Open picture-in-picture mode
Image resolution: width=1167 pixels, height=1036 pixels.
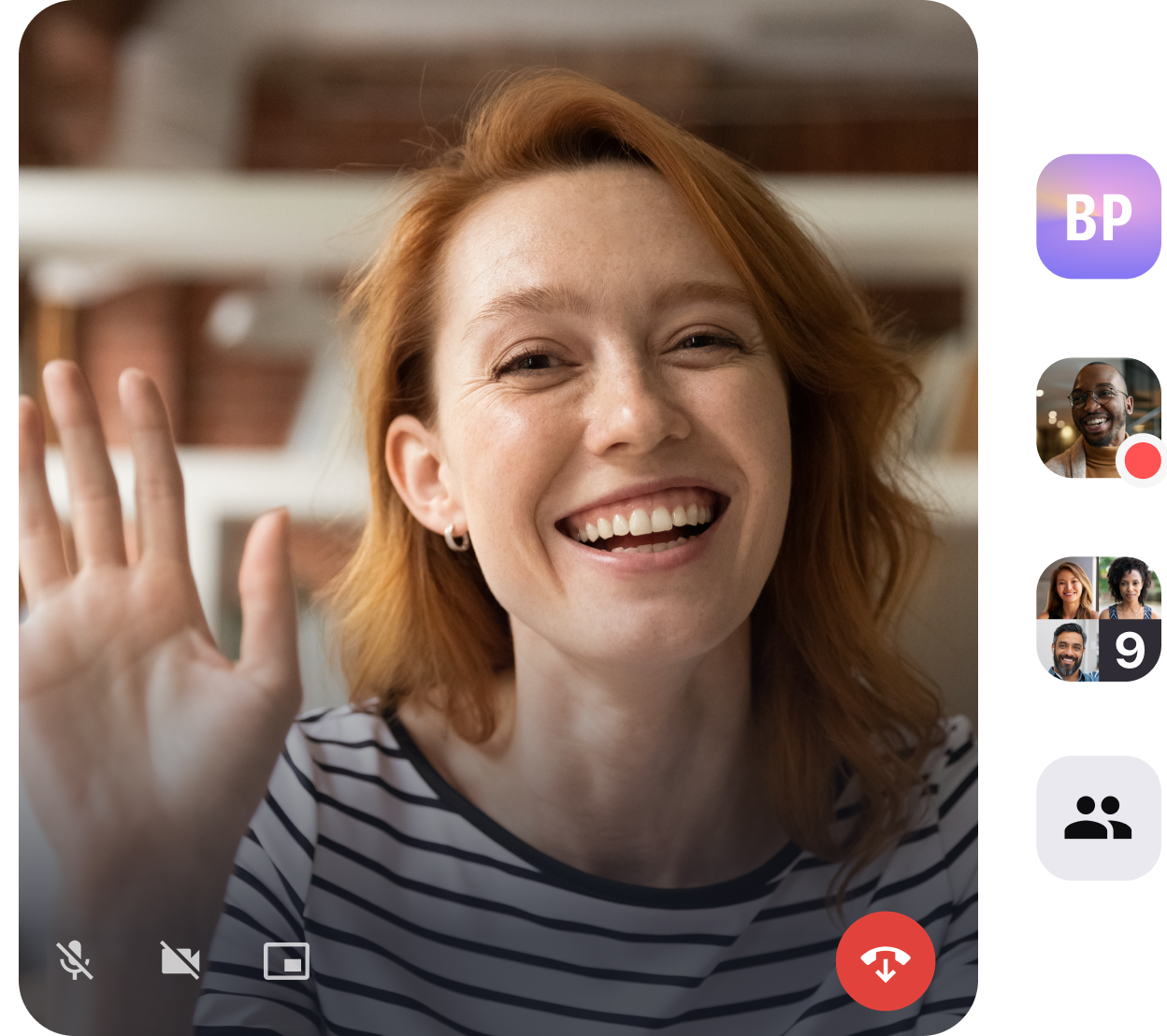286,960
